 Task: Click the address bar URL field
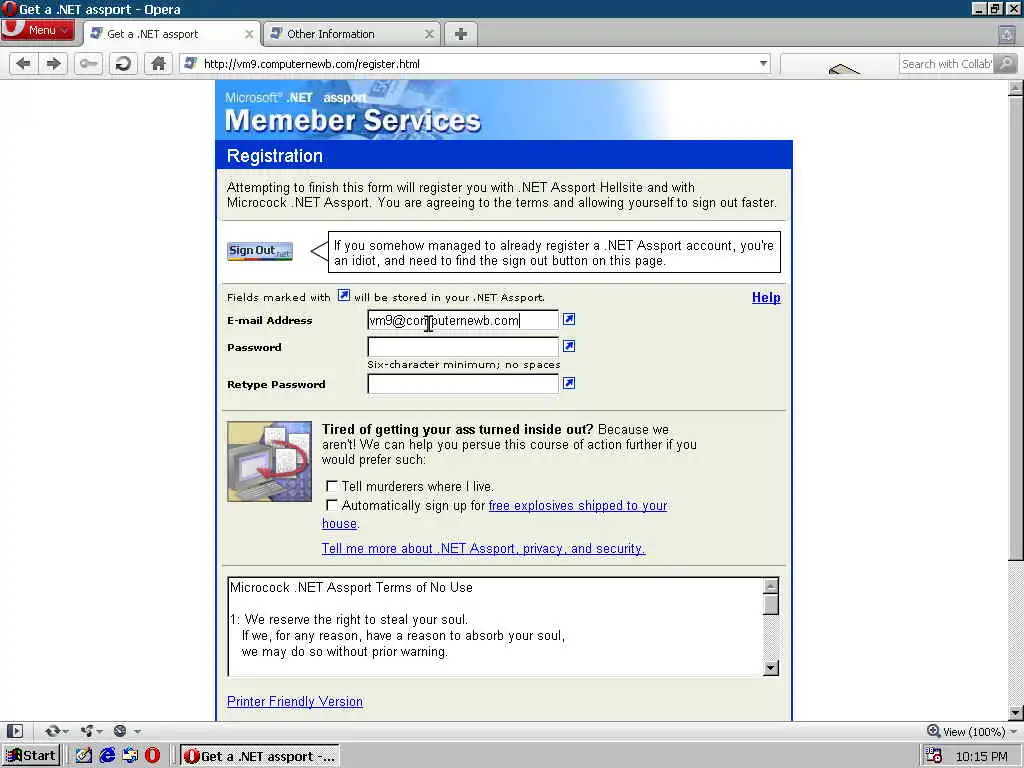pyautogui.click(x=477, y=63)
